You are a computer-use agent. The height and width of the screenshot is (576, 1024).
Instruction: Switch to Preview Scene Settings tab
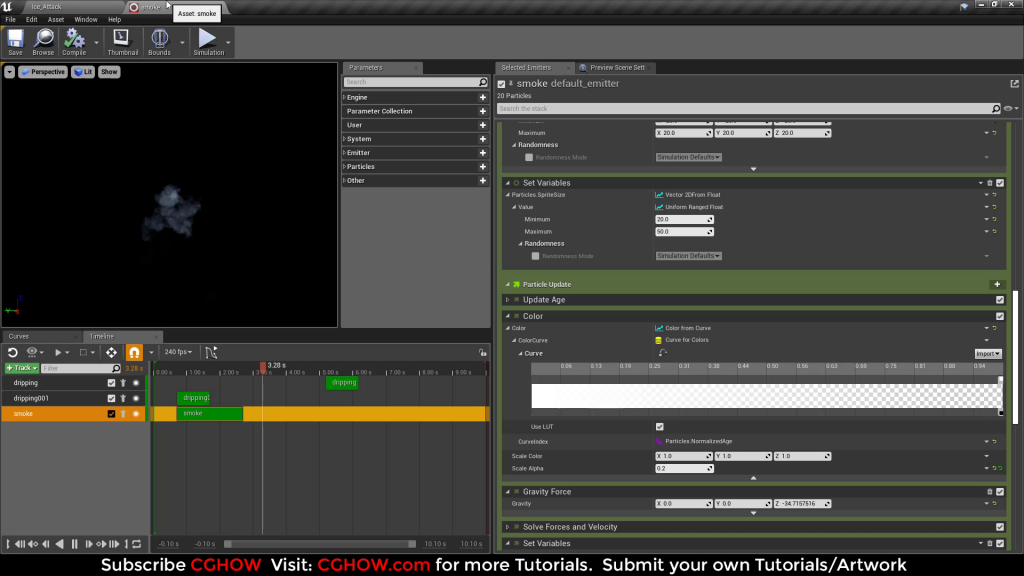point(617,67)
